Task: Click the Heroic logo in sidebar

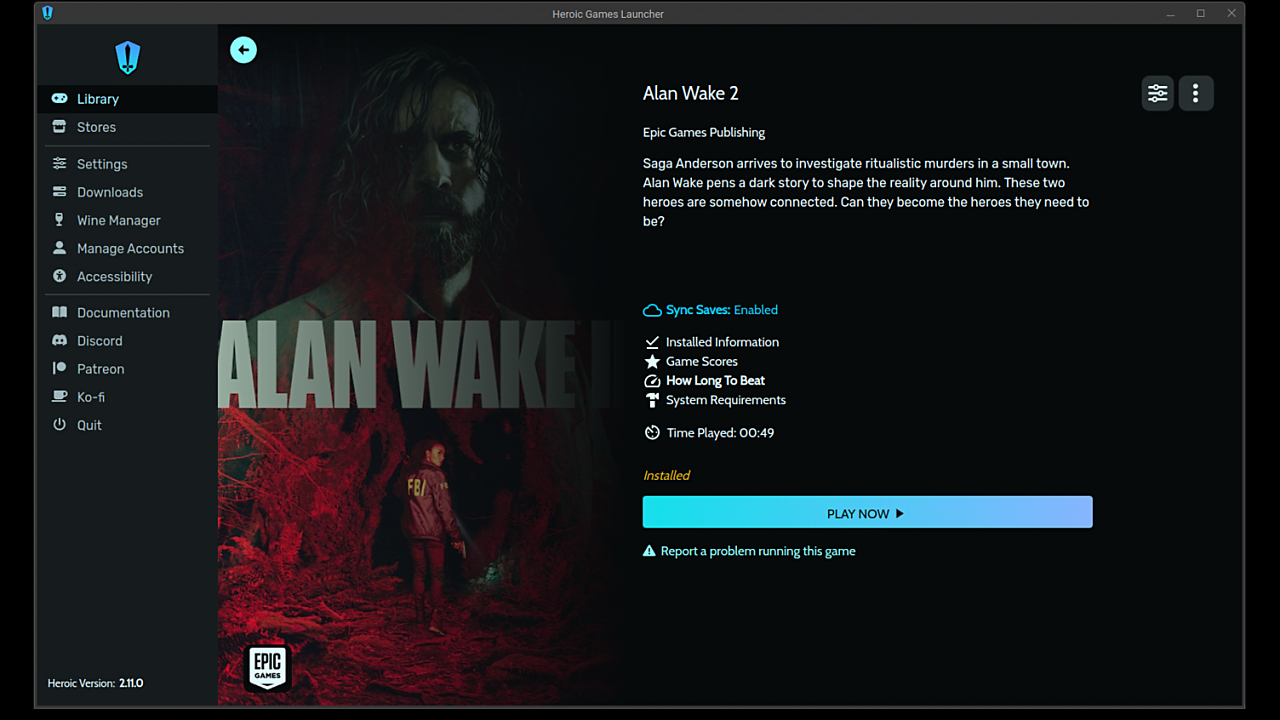Action: [x=127, y=57]
